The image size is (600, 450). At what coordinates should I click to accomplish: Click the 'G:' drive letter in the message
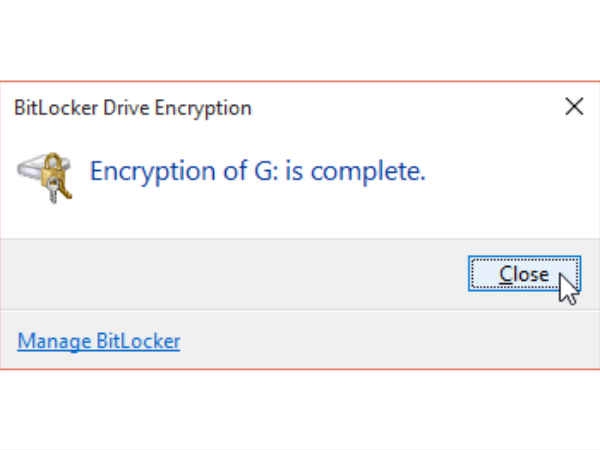pos(266,171)
